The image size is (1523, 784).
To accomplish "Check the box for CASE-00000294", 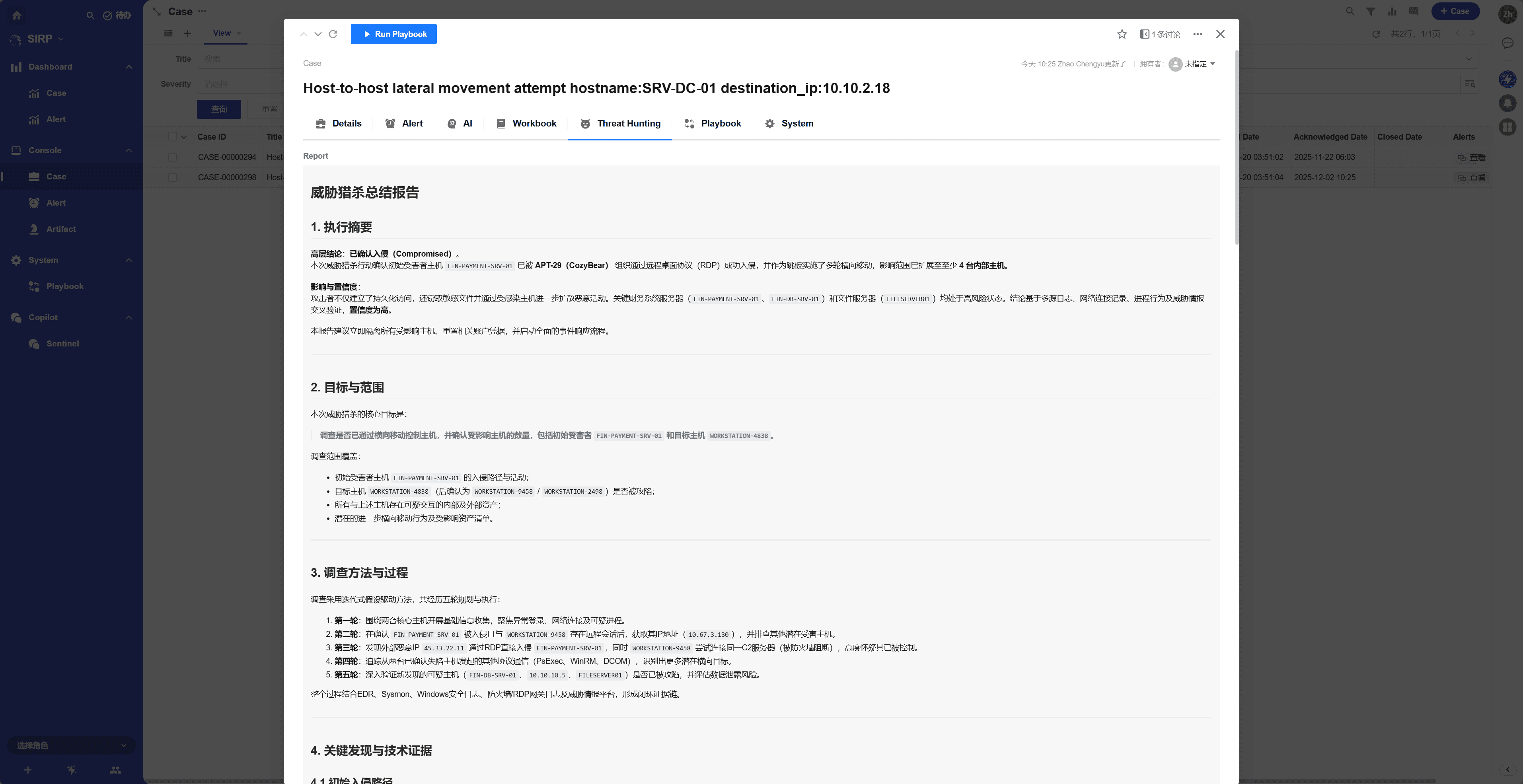I will pos(172,157).
